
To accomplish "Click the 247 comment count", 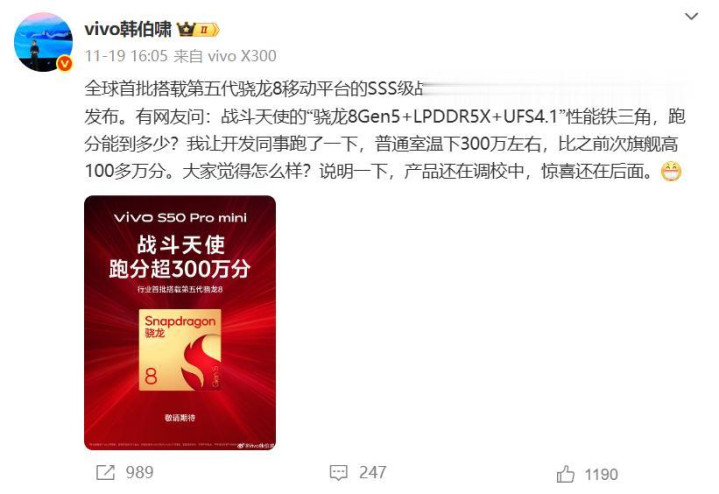I will point(373,472).
